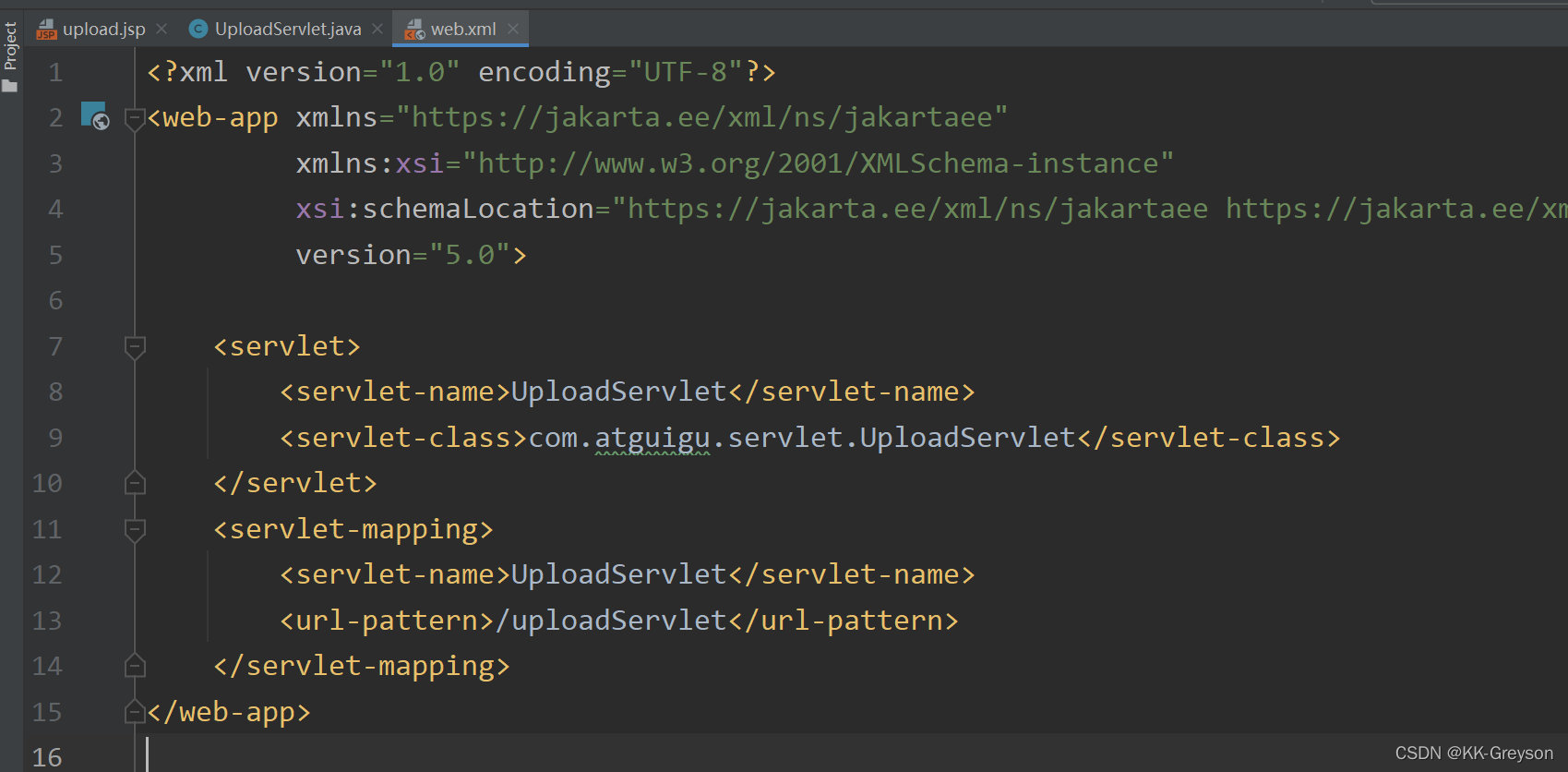The image size is (1568, 772).
Task: Click the XMLSchema-instance URL on line 3
Action: (x=818, y=163)
